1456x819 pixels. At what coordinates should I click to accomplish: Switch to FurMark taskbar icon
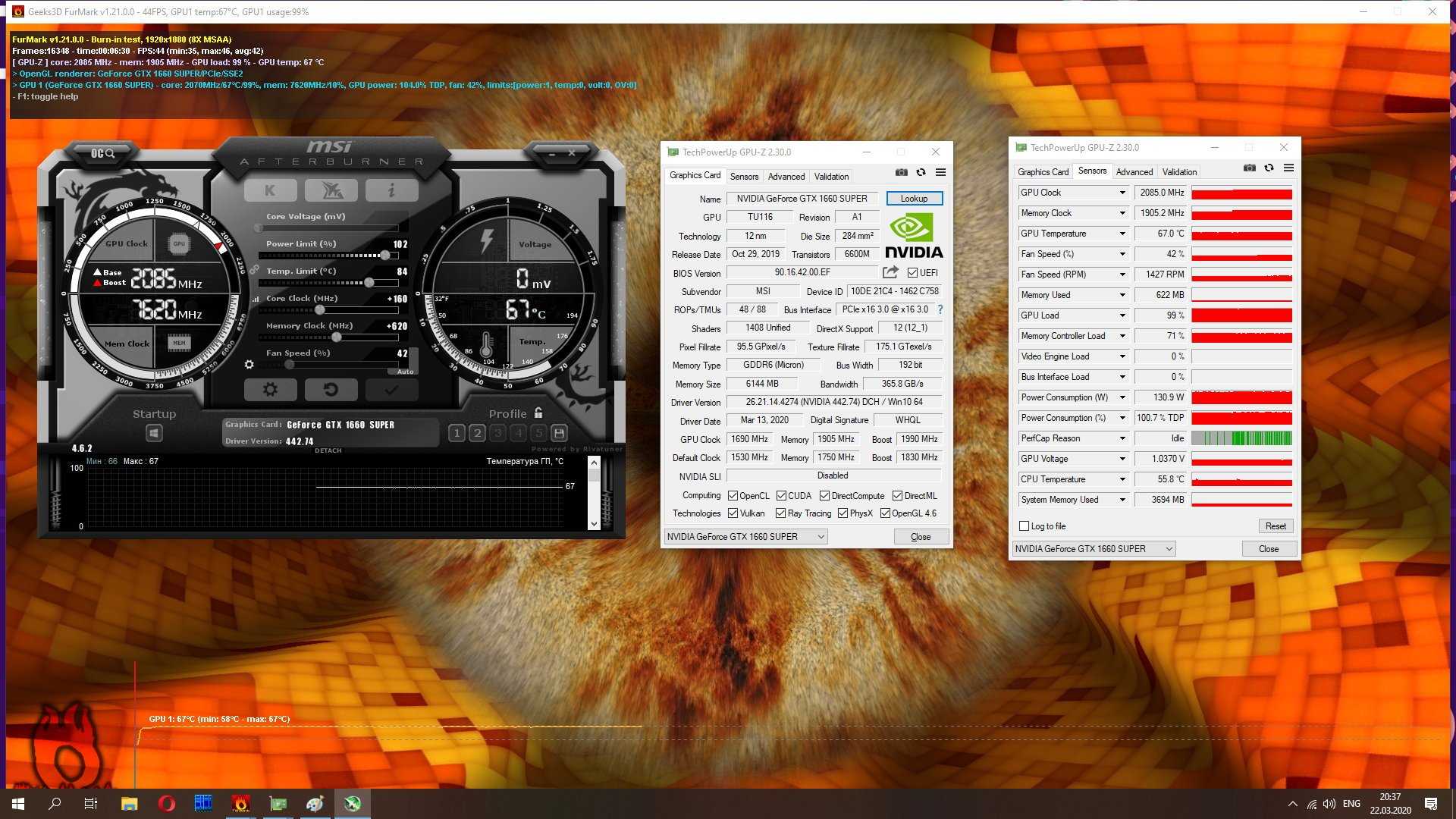pos(240,804)
